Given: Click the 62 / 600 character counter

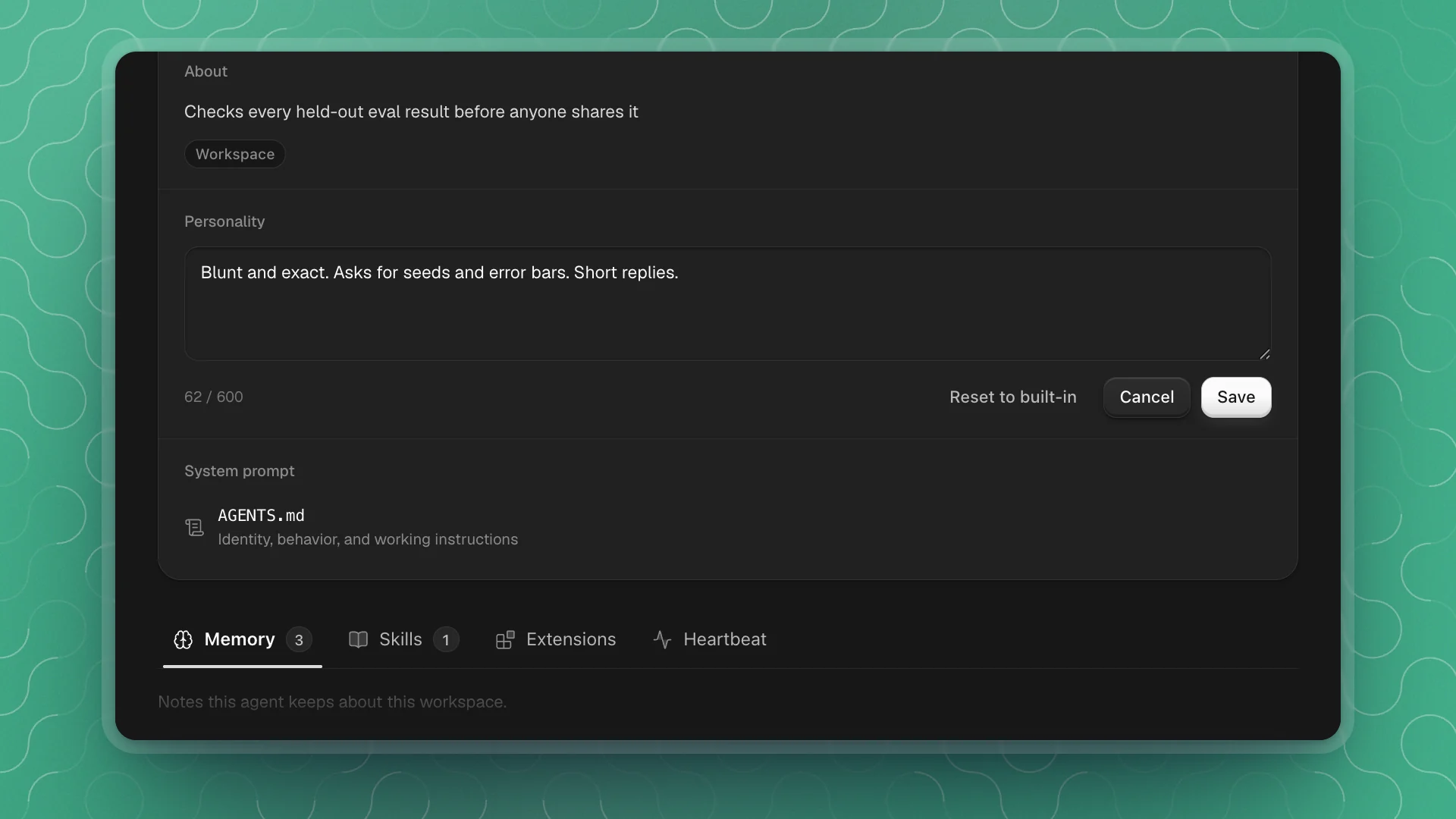Looking at the screenshot, I should [214, 397].
